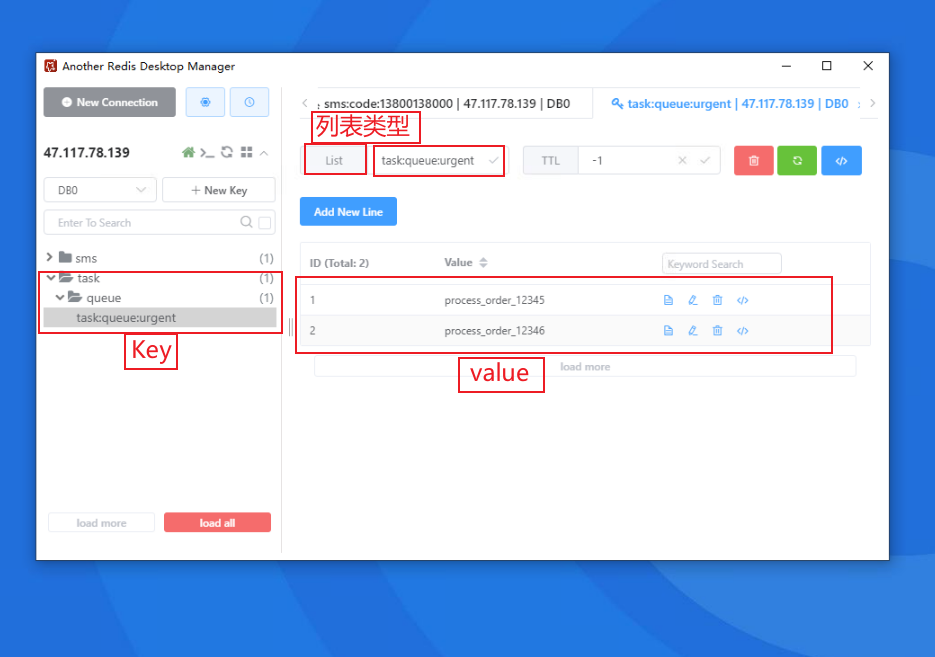Open the settings gear icon button
The image size is (935, 657).
tap(205, 102)
